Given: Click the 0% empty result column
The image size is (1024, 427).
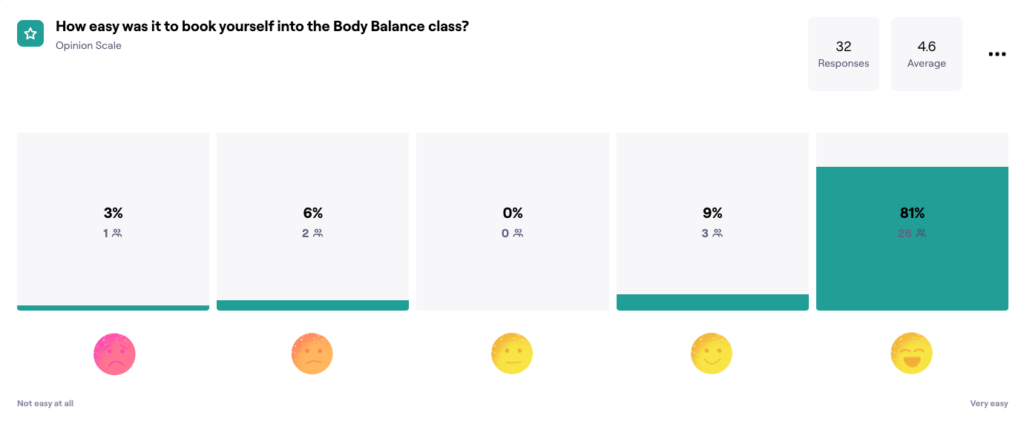Looking at the screenshot, I should tap(513, 221).
